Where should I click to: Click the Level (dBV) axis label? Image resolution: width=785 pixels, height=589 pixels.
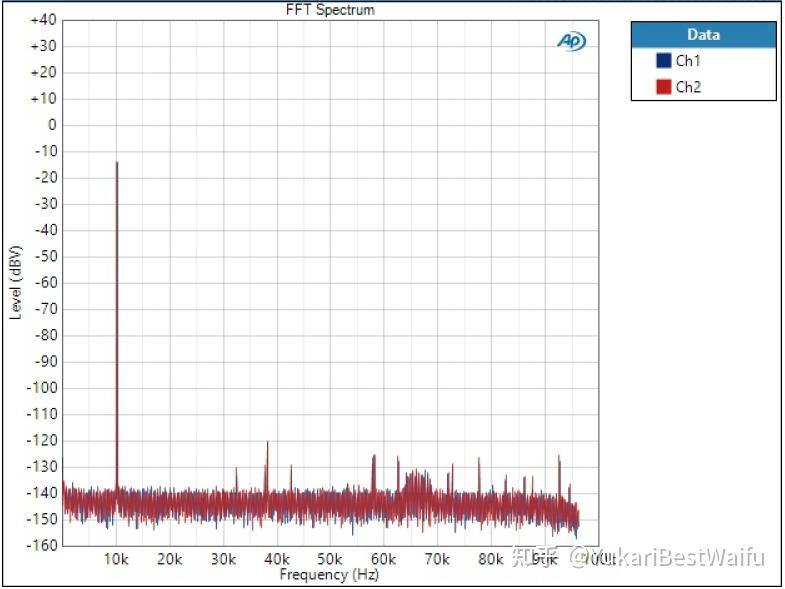(x=16, y=282)
